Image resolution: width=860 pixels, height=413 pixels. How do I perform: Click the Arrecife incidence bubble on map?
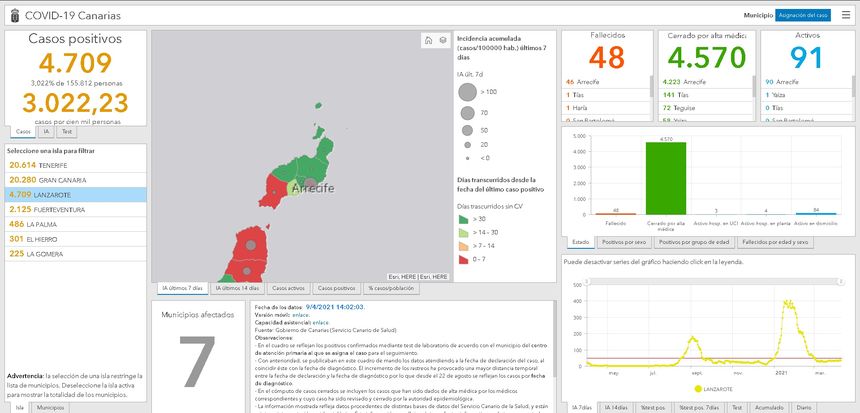[294, 187]
